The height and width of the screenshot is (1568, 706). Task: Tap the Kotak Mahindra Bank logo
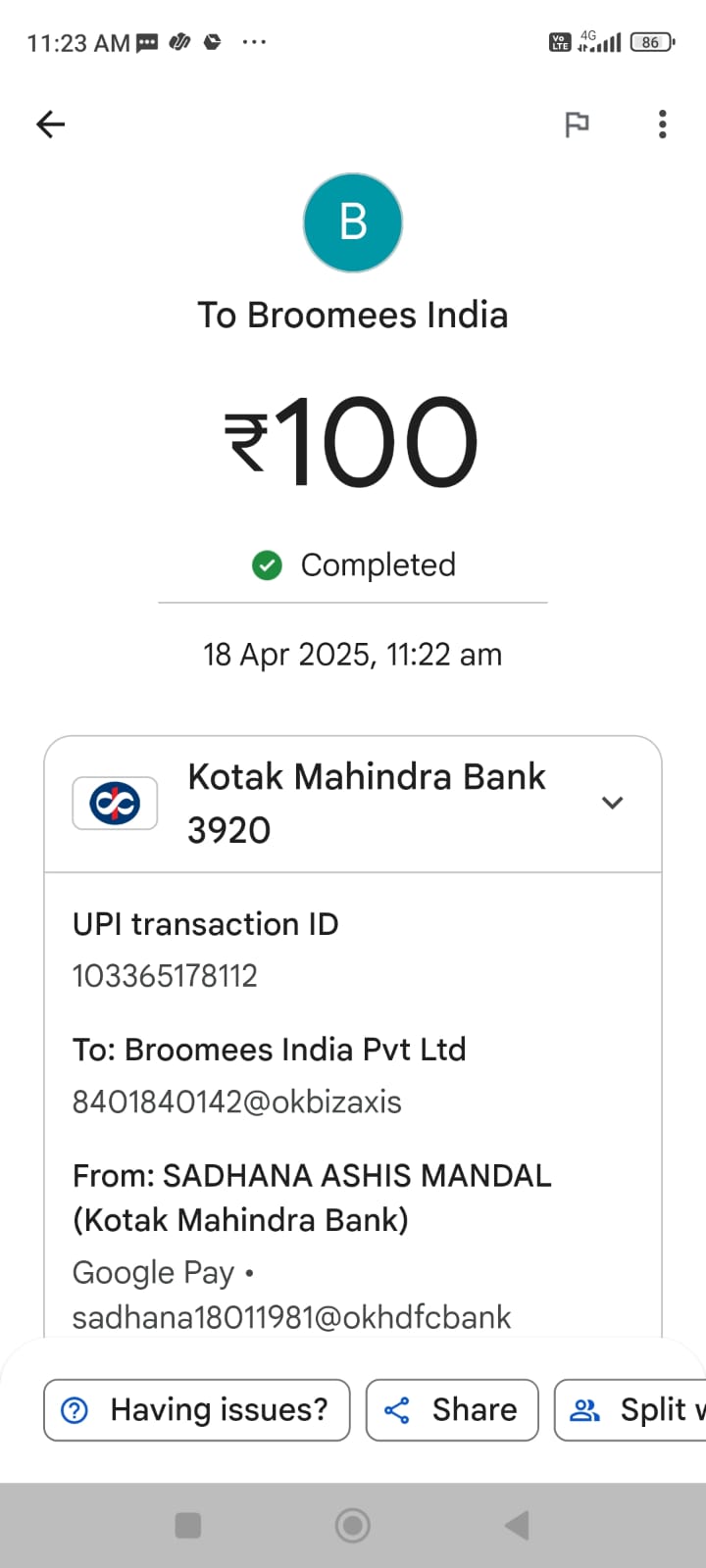click(115, 804)
